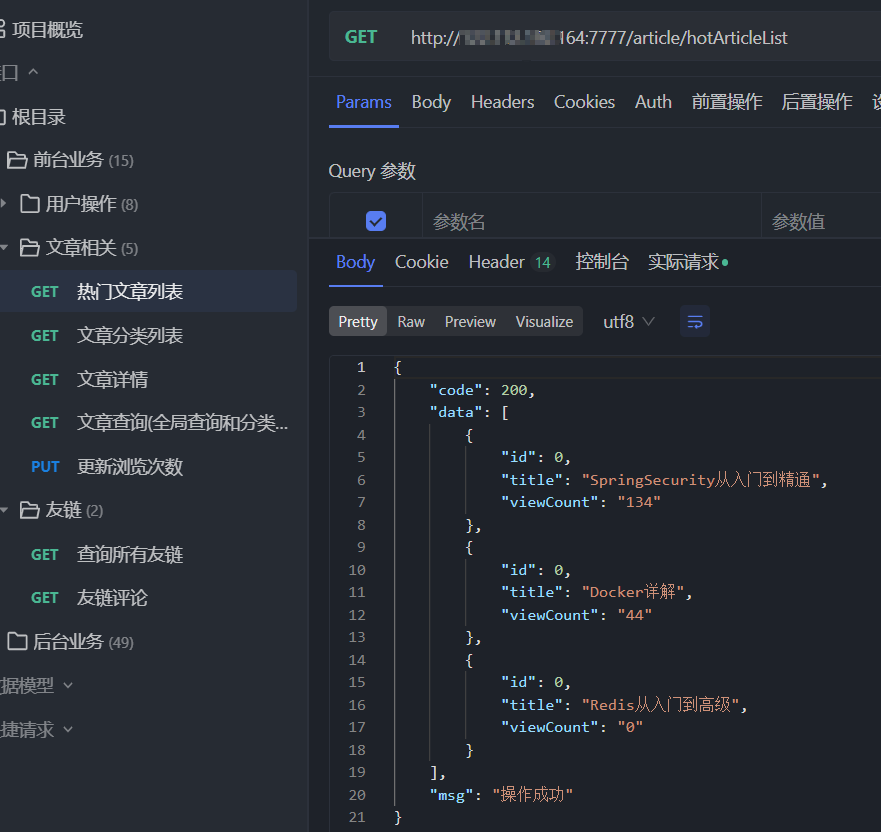881x832 pixels.
Task: Click the 用户操作 folder icon
Action: tap(30, 204)
